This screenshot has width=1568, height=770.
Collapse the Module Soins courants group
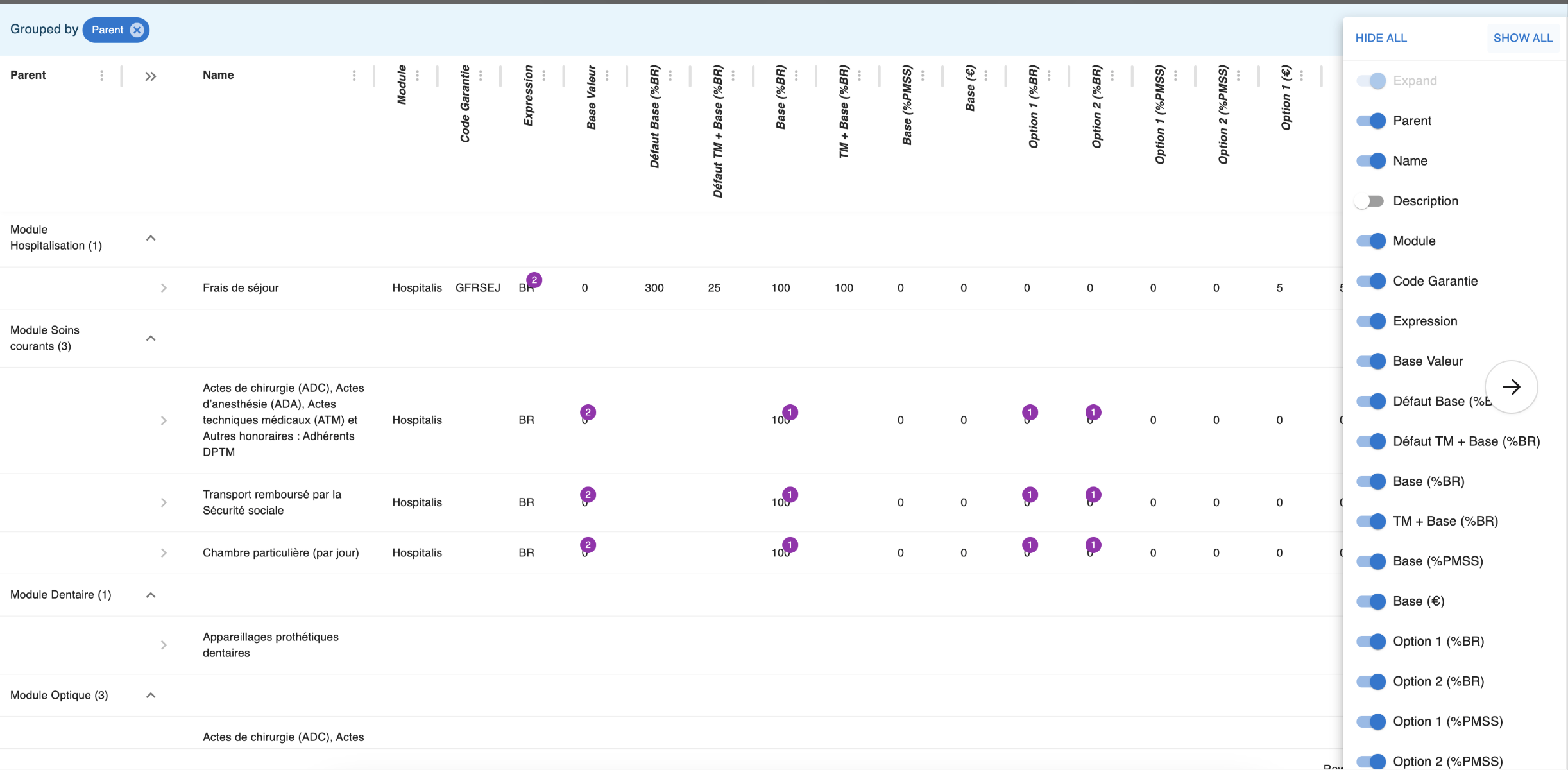point(151,338)
